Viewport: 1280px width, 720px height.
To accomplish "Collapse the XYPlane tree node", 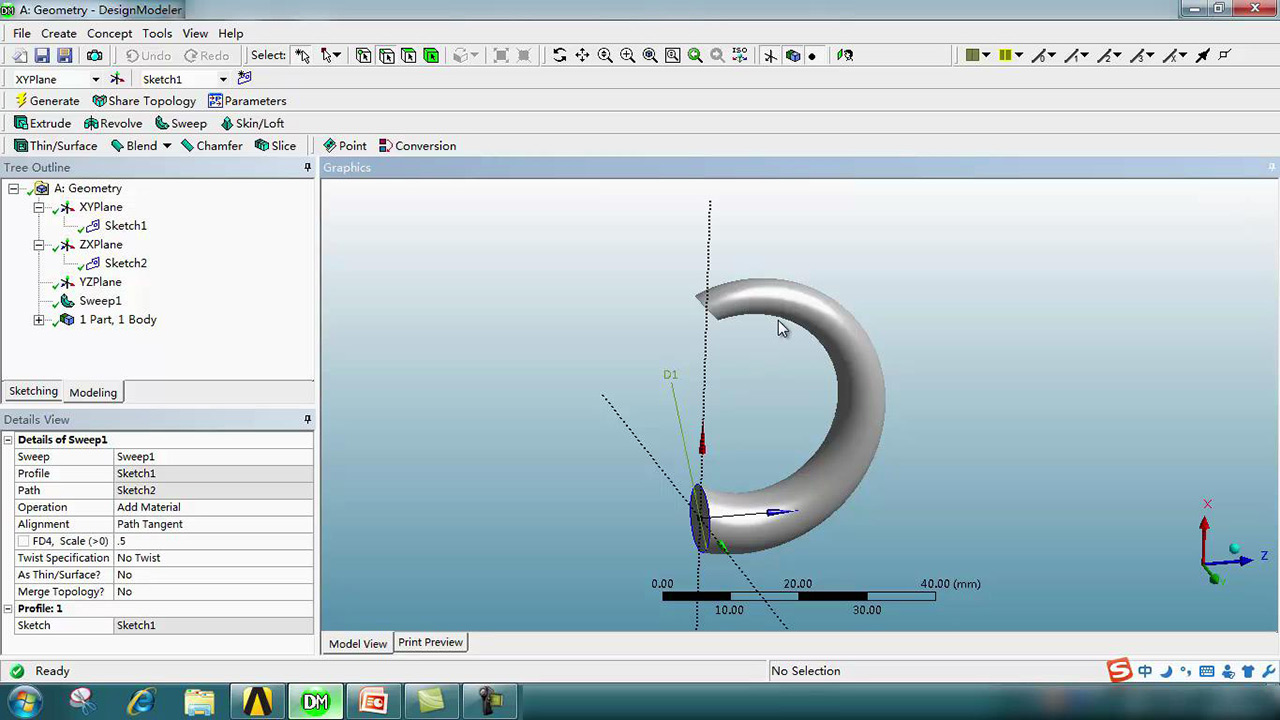I will coord(39,208).
